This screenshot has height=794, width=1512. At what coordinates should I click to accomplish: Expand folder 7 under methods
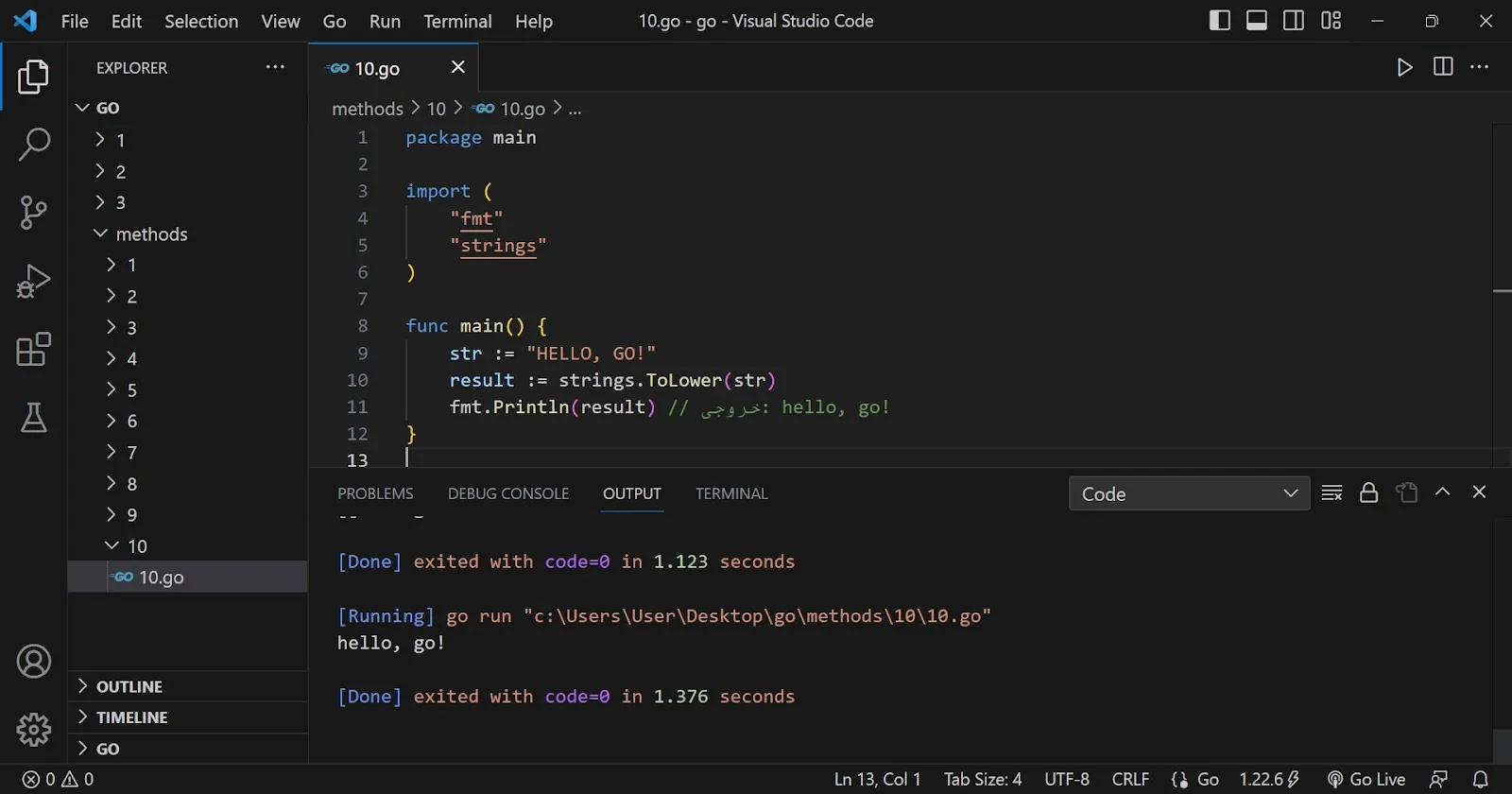coord(188,452)
